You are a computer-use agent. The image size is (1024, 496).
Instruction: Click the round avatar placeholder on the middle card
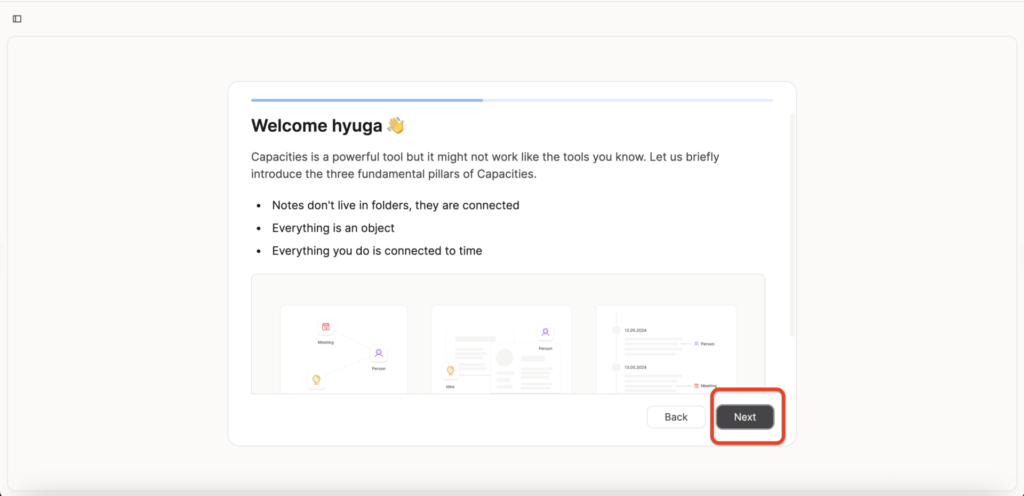505,357
